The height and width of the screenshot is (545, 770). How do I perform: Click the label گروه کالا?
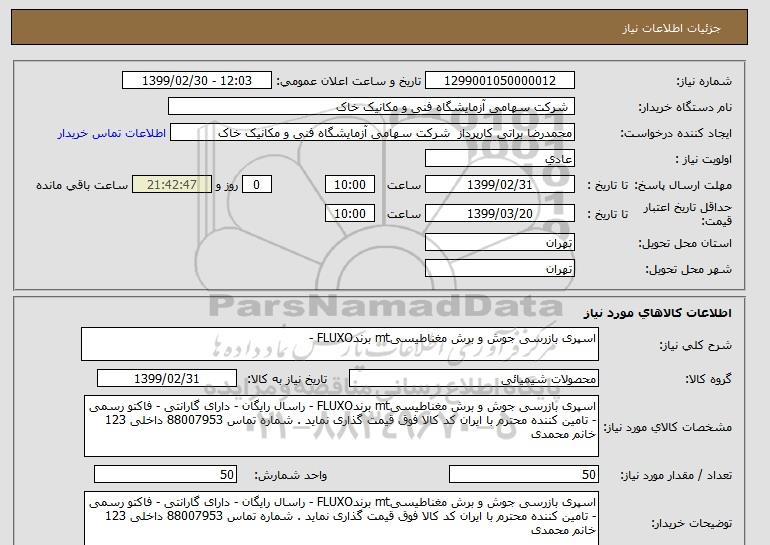(709, 379)
